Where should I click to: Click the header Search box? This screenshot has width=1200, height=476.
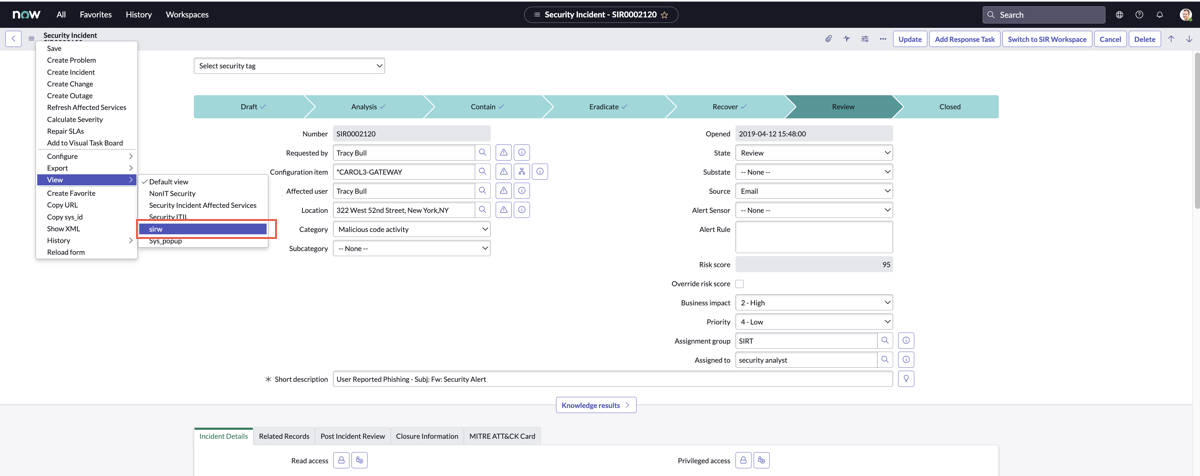1044,15
